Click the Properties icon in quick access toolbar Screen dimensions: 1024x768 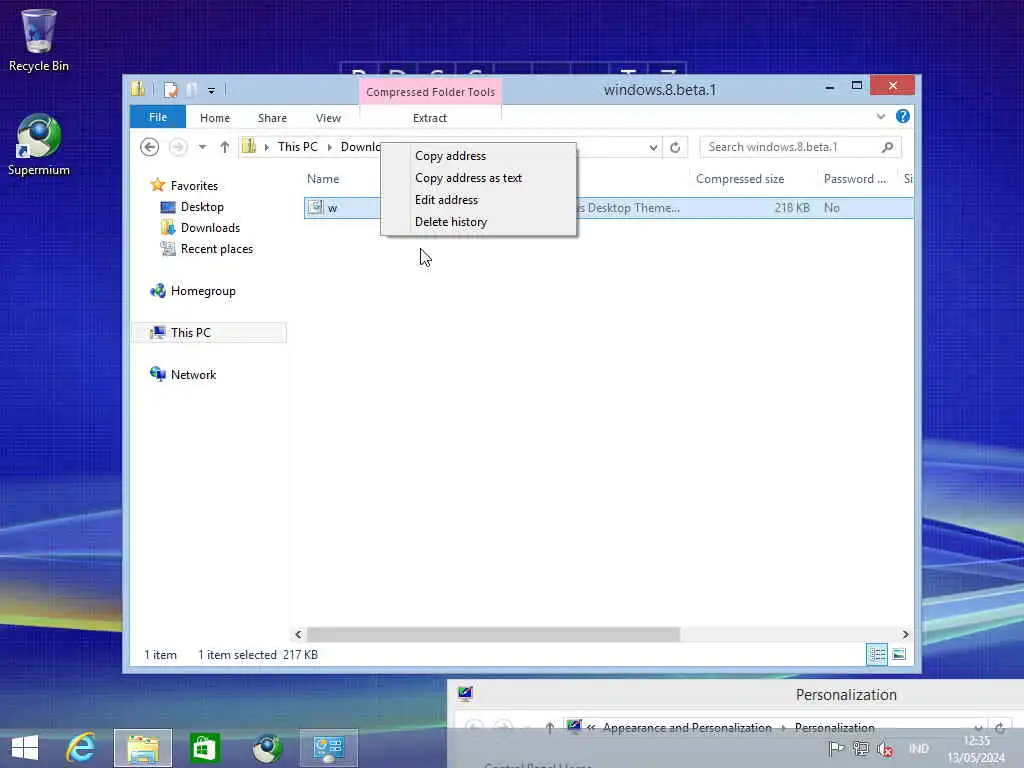pos(170,89)
